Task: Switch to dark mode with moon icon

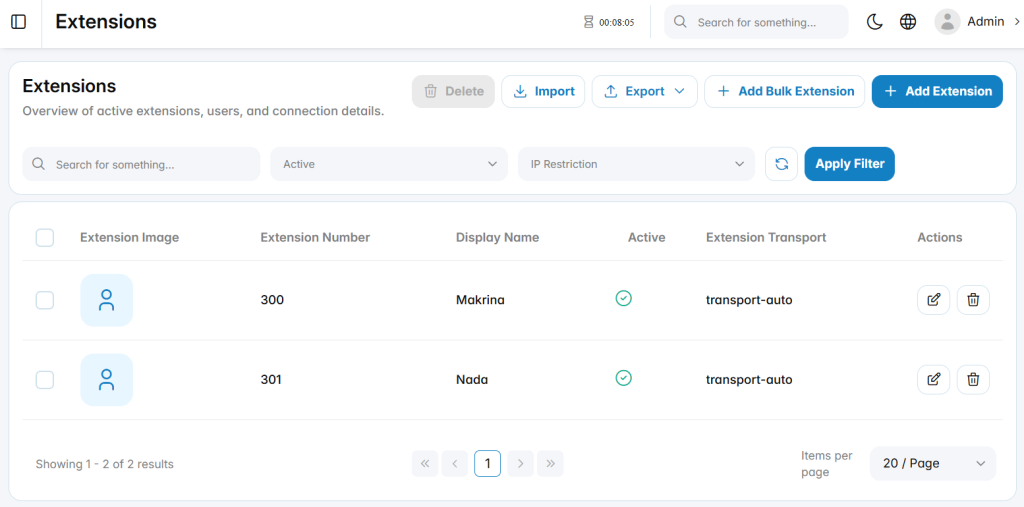Action: (x=874, y=22)
